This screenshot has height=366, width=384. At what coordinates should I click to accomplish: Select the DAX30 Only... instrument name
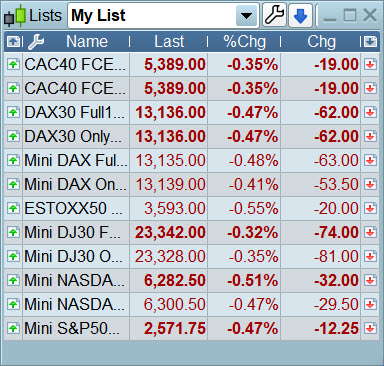pyautogui.click(x=73, y=136)
